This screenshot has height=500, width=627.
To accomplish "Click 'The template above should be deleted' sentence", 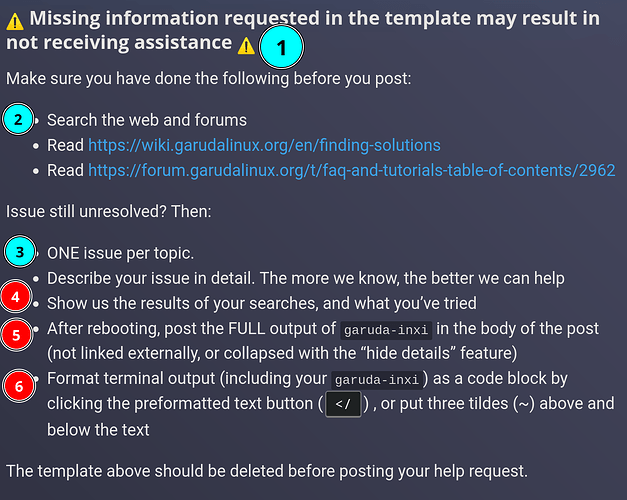I will click(x=267, y=471).
